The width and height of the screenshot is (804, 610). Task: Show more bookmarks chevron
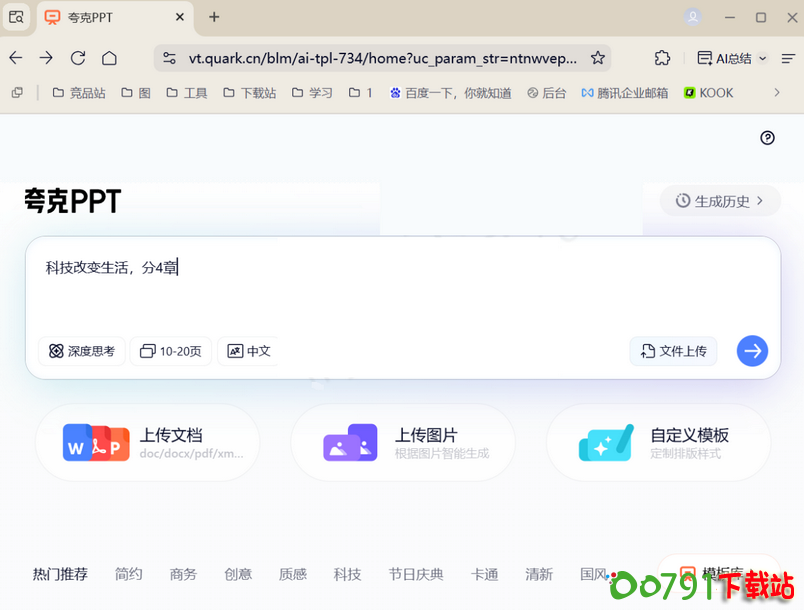(777, 93)
